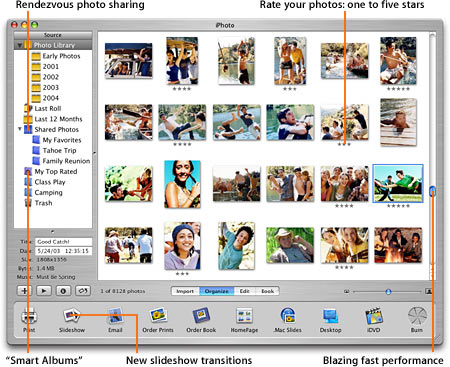This screenshot has width=450, height=367.
Task: Click the 1 of 8128 photos status text
Action: click(123, 291)
